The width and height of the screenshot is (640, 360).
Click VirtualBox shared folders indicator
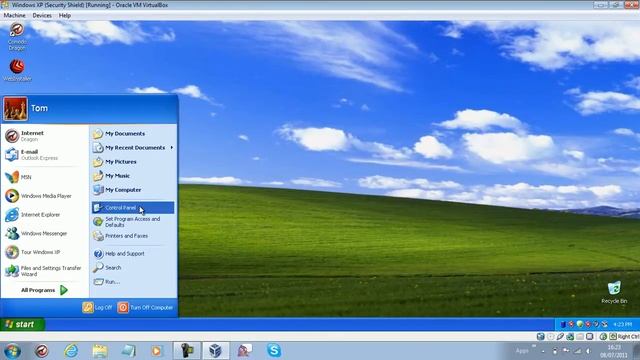click(x=580, y=337)
